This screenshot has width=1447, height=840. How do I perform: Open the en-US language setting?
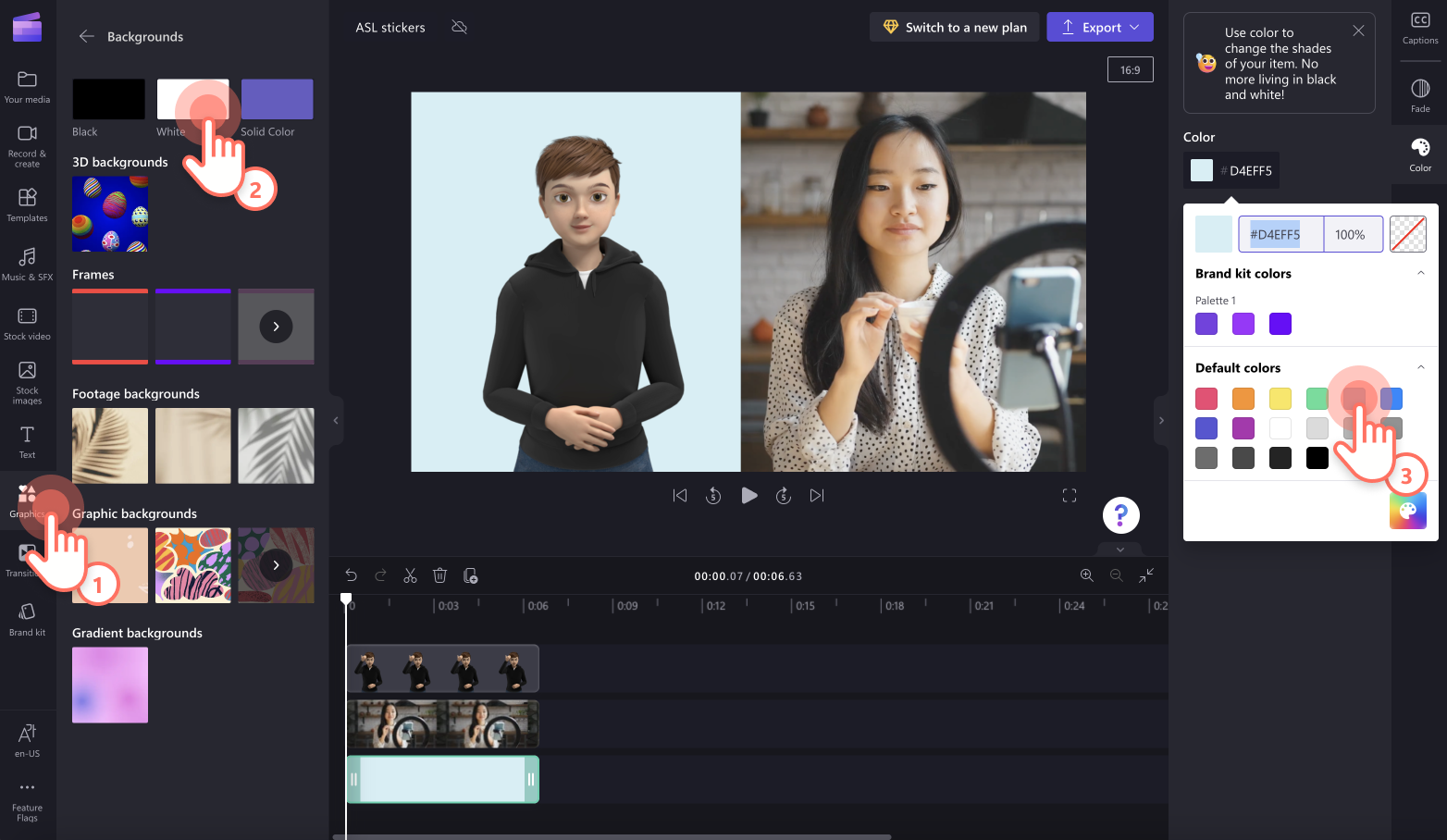(x=27, y=740)
